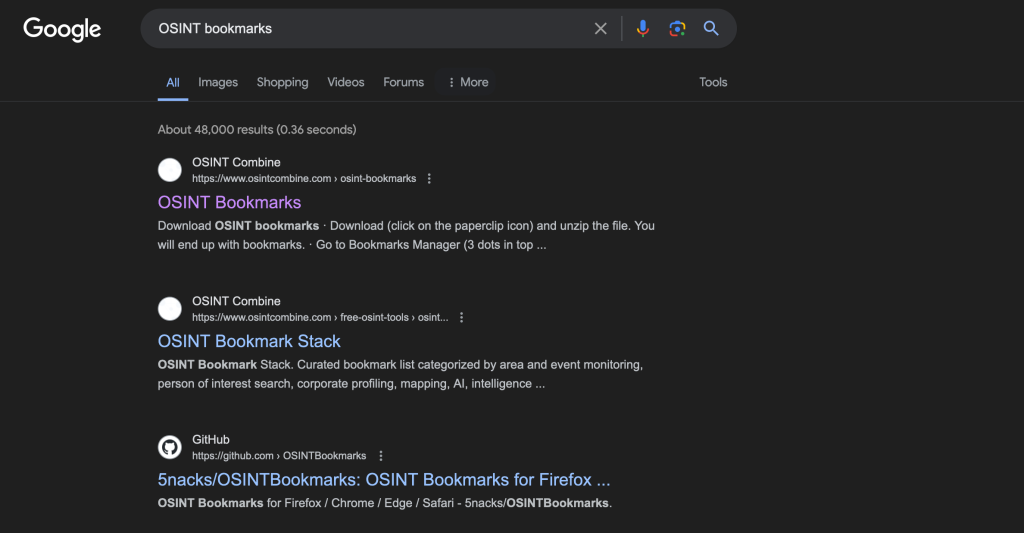This screenshot has height=533, width=1024.
Task: Click the Google logo
Action: (x=62, y=29)
